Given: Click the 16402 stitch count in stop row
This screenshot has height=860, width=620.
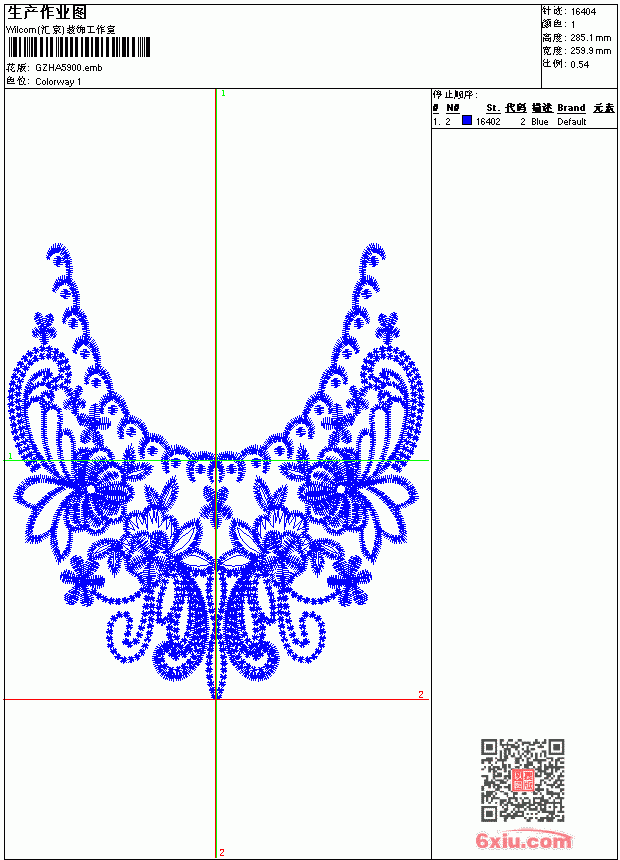Looking at the screenshot, I should click(488, 122).
